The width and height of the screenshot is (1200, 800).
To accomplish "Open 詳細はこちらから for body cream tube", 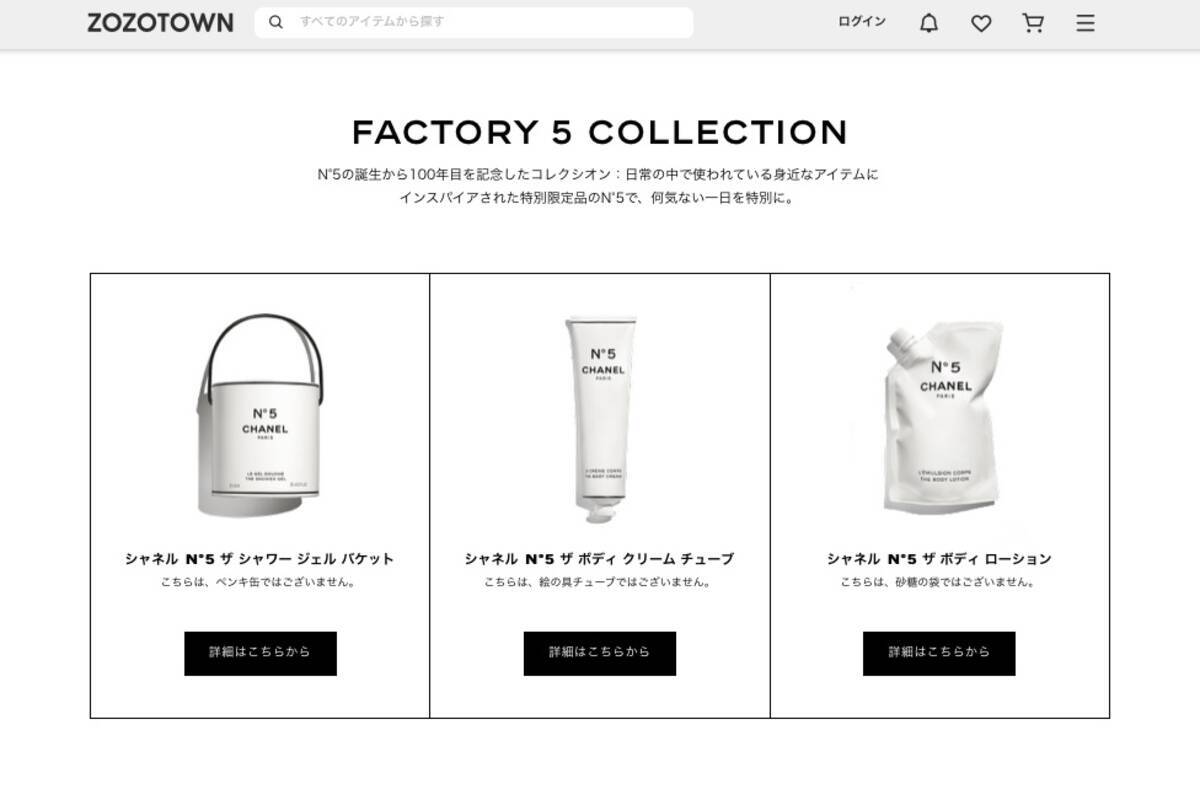I will coord(600,653).
